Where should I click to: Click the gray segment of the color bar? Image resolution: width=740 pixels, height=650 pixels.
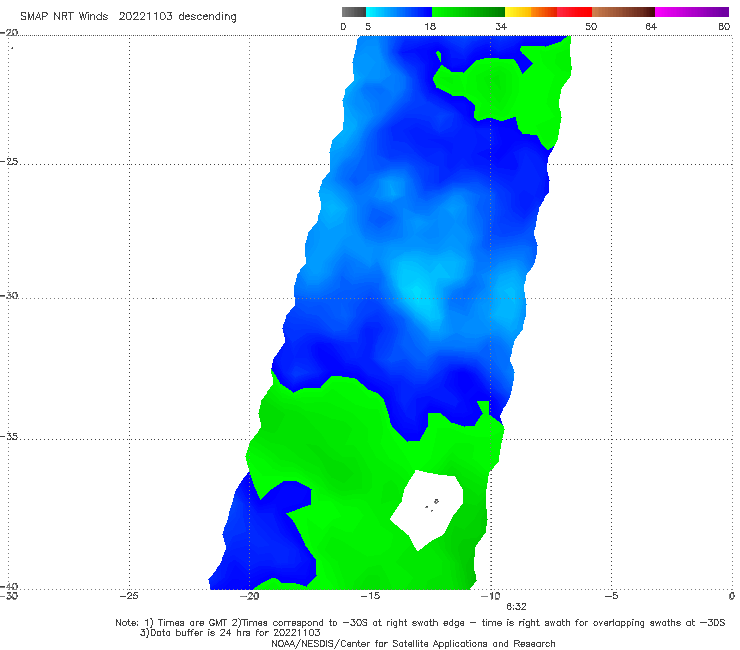353,12
